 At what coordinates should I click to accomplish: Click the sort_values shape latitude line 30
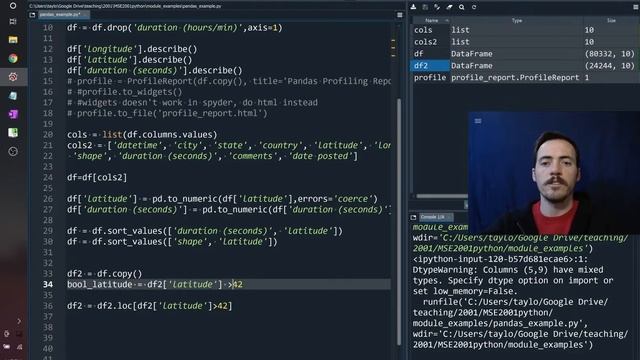tap(172, 242)
